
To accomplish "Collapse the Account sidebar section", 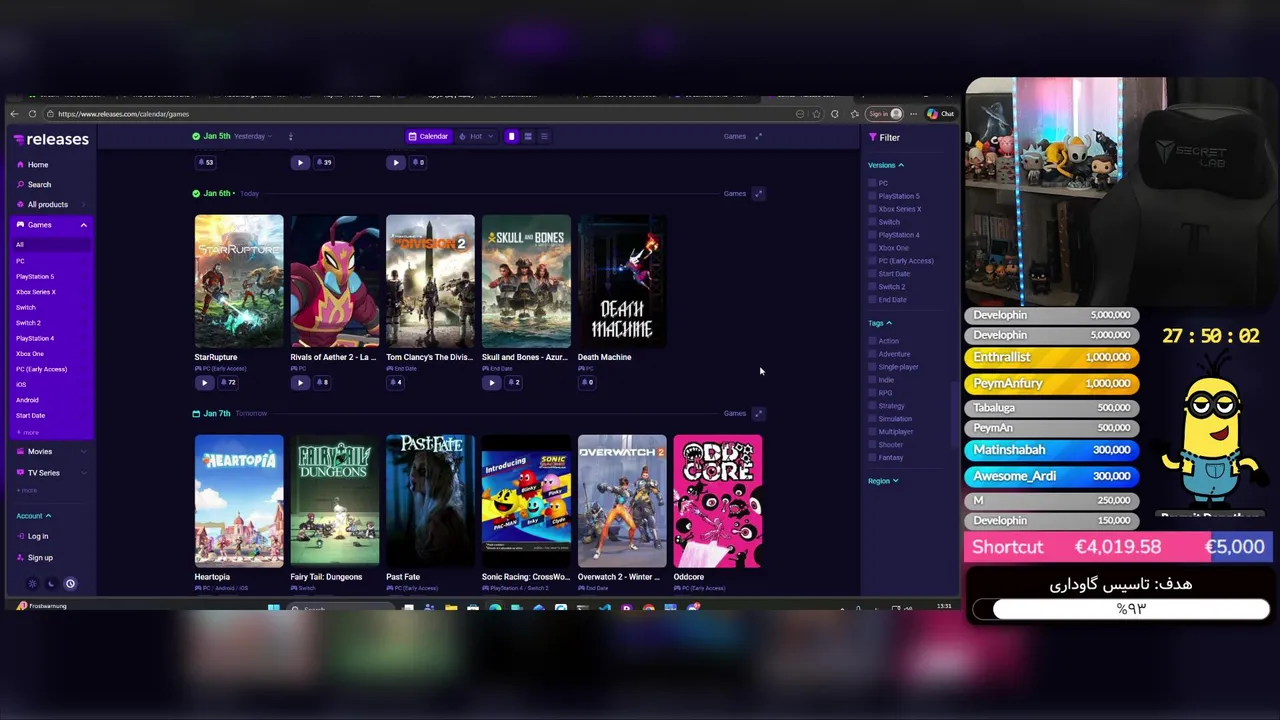I will coord(34,516).
